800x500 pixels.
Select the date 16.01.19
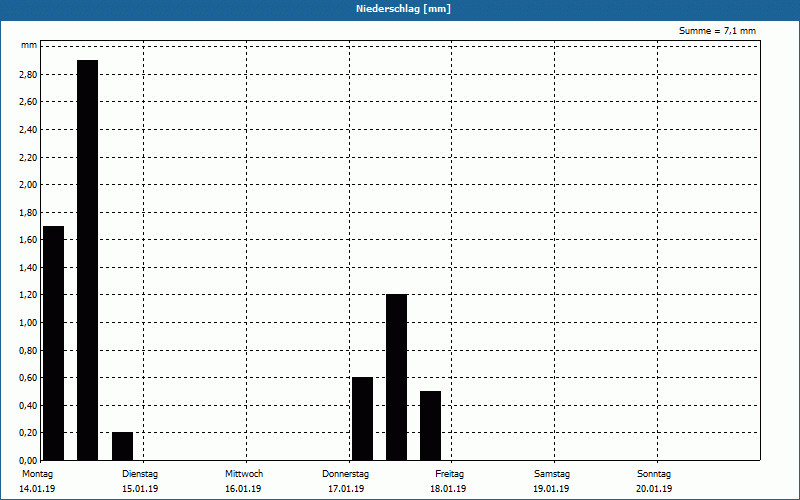(243, 489)
